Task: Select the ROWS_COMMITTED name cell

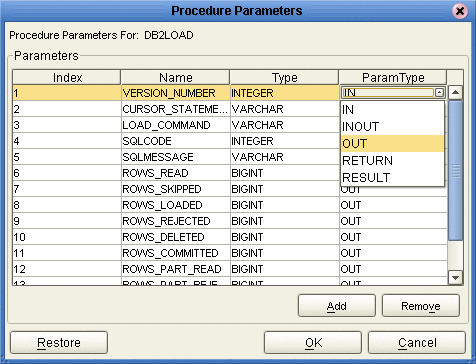Action: coord(176,253)
